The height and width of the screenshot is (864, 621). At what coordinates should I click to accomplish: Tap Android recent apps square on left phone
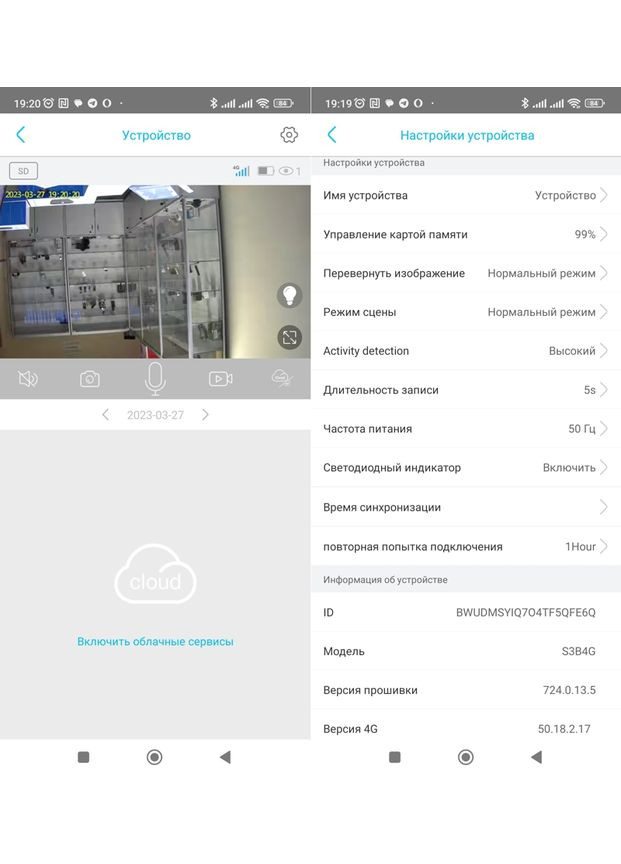coord(84,757)
